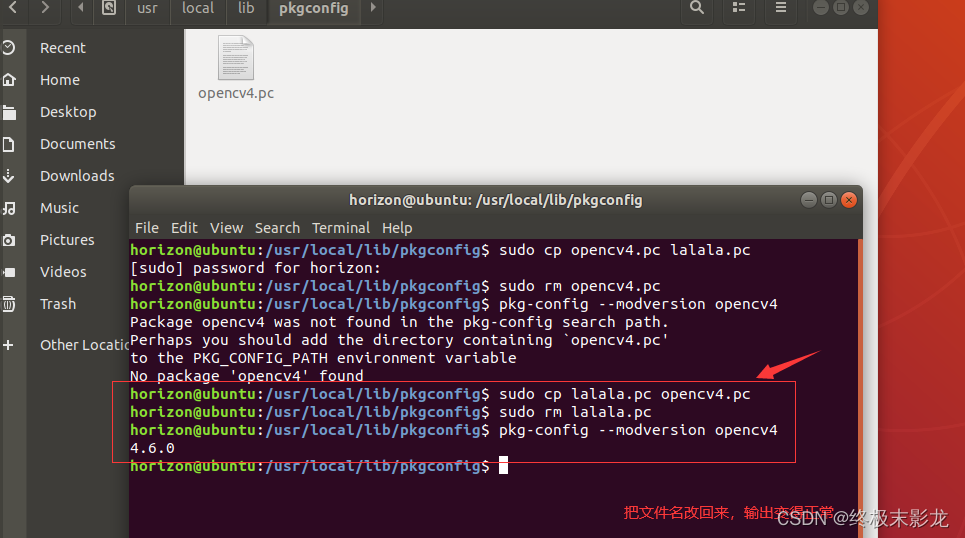The height and width of the screenshot is (538, 965).
Task: Navigate to the usr path segment
Action: click(147, 8)
